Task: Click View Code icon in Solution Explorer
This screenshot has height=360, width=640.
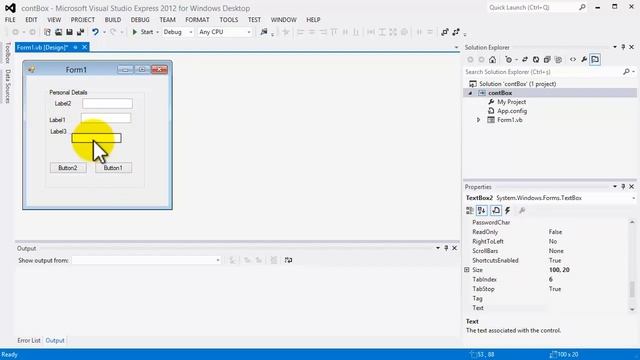Action: 573,60
